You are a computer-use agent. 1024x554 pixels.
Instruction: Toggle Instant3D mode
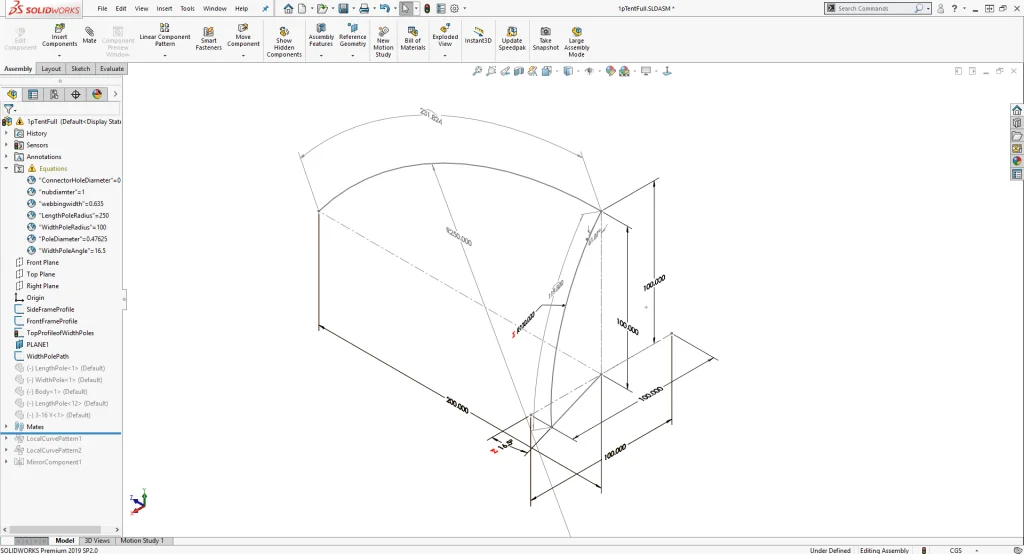479,35
